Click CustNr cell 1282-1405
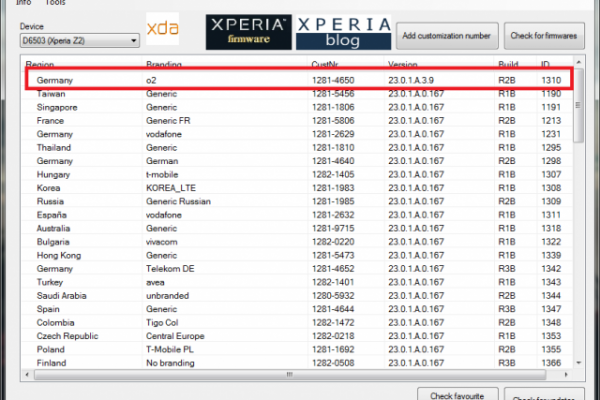The image size is (600, 400). click(x=333, y=175)
